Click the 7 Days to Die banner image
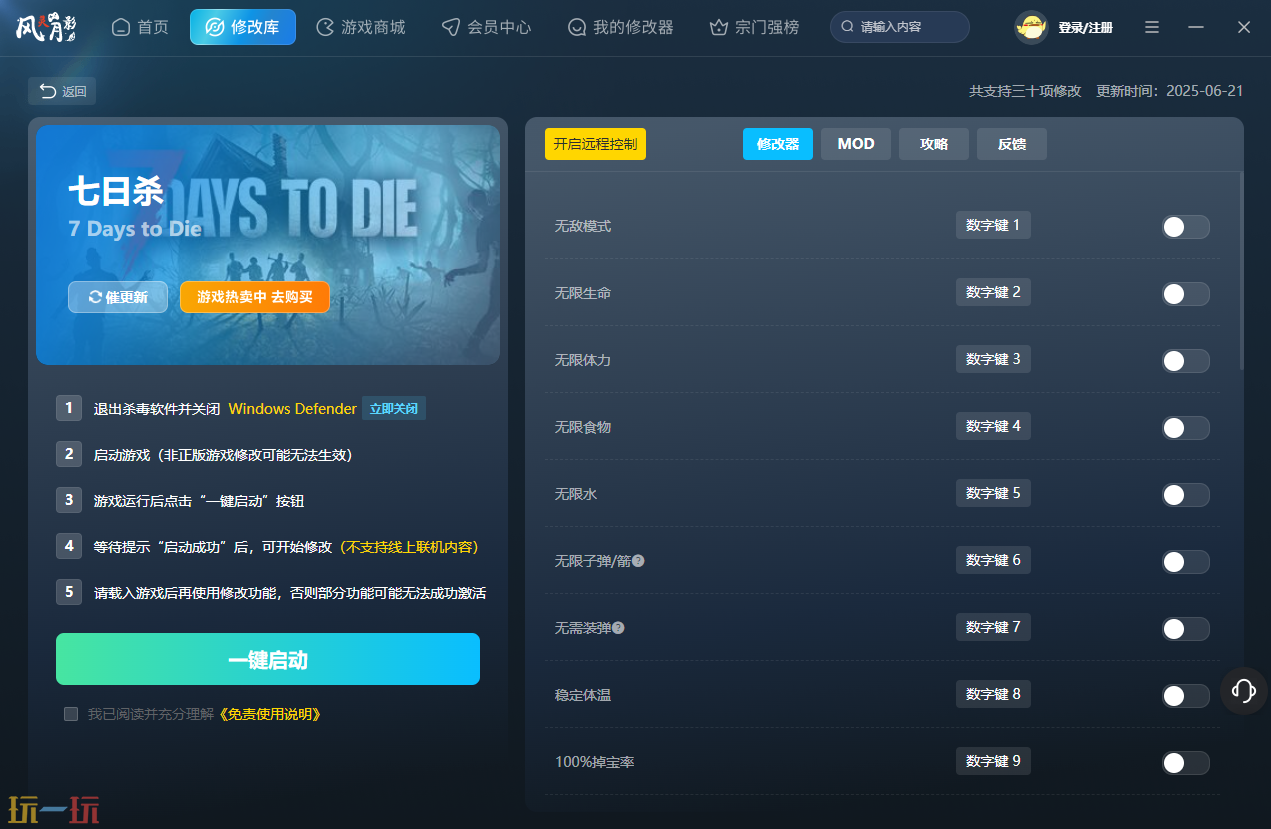The image size is (1271, 829). pyautogui.click(x=268, y=245)
